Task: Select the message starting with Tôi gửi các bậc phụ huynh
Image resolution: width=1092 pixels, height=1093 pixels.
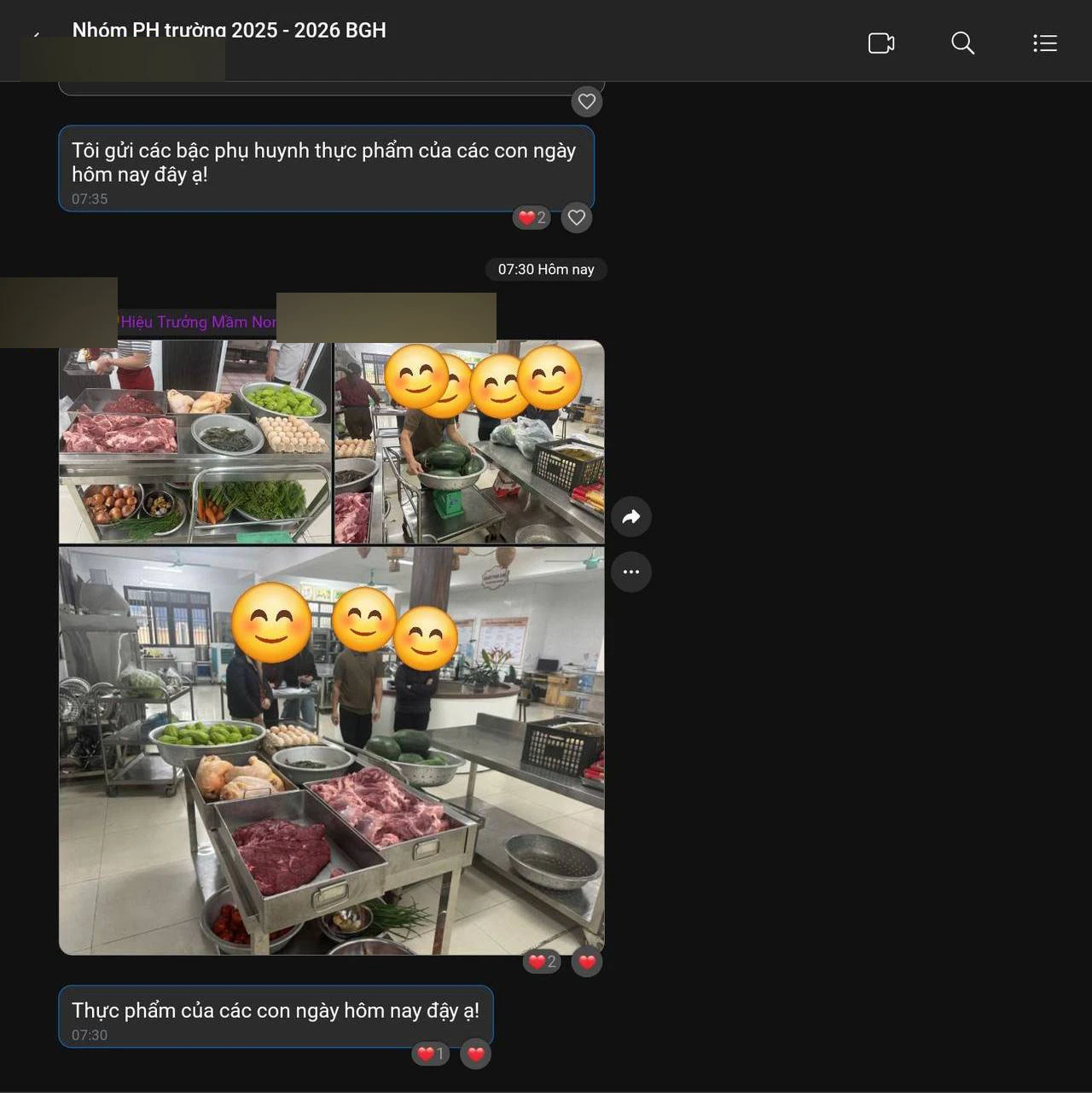Action: click(324, 162)
